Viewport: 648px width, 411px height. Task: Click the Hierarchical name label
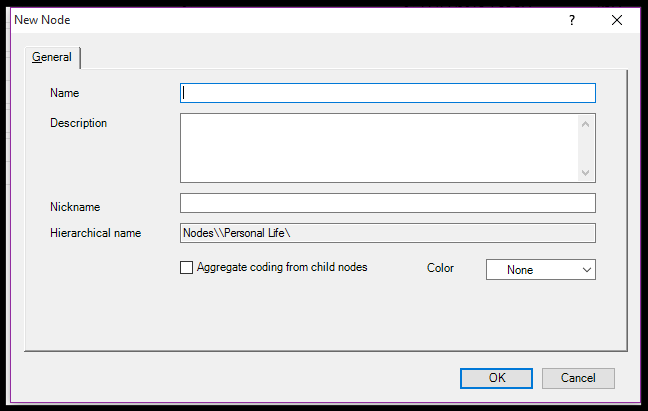(95, 233)
